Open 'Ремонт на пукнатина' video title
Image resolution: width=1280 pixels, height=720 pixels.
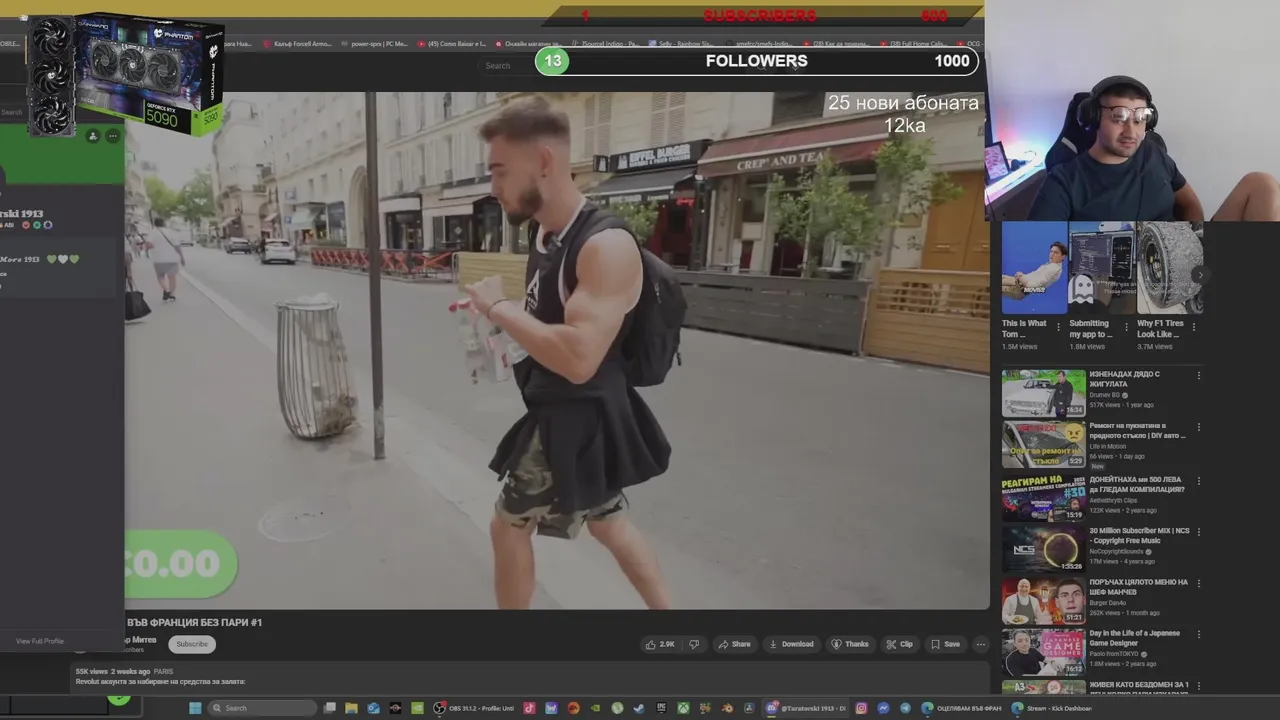pyautogui.click(x=1137, y=430)
